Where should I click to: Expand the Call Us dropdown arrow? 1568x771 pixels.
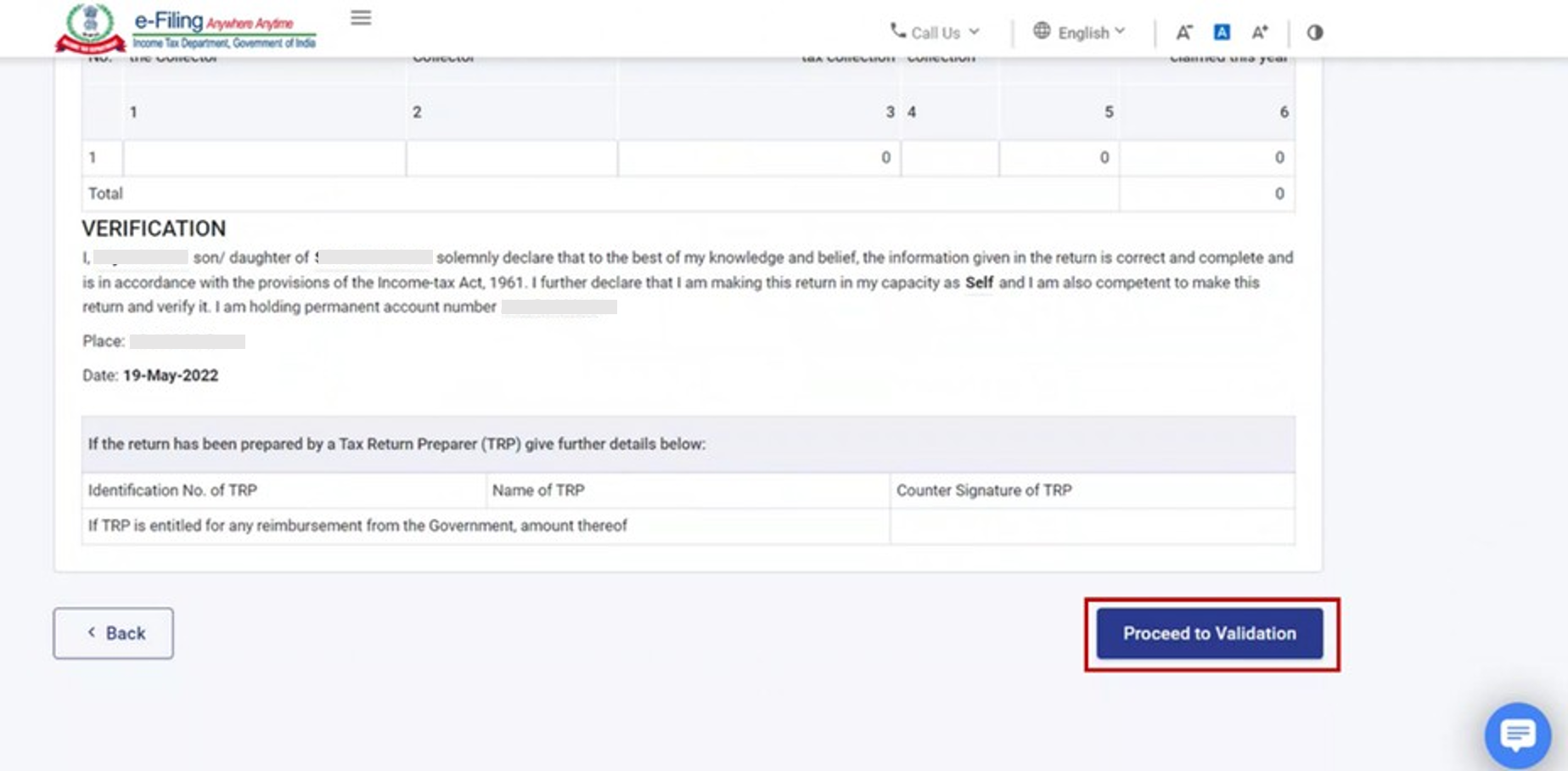coord(975,31)
